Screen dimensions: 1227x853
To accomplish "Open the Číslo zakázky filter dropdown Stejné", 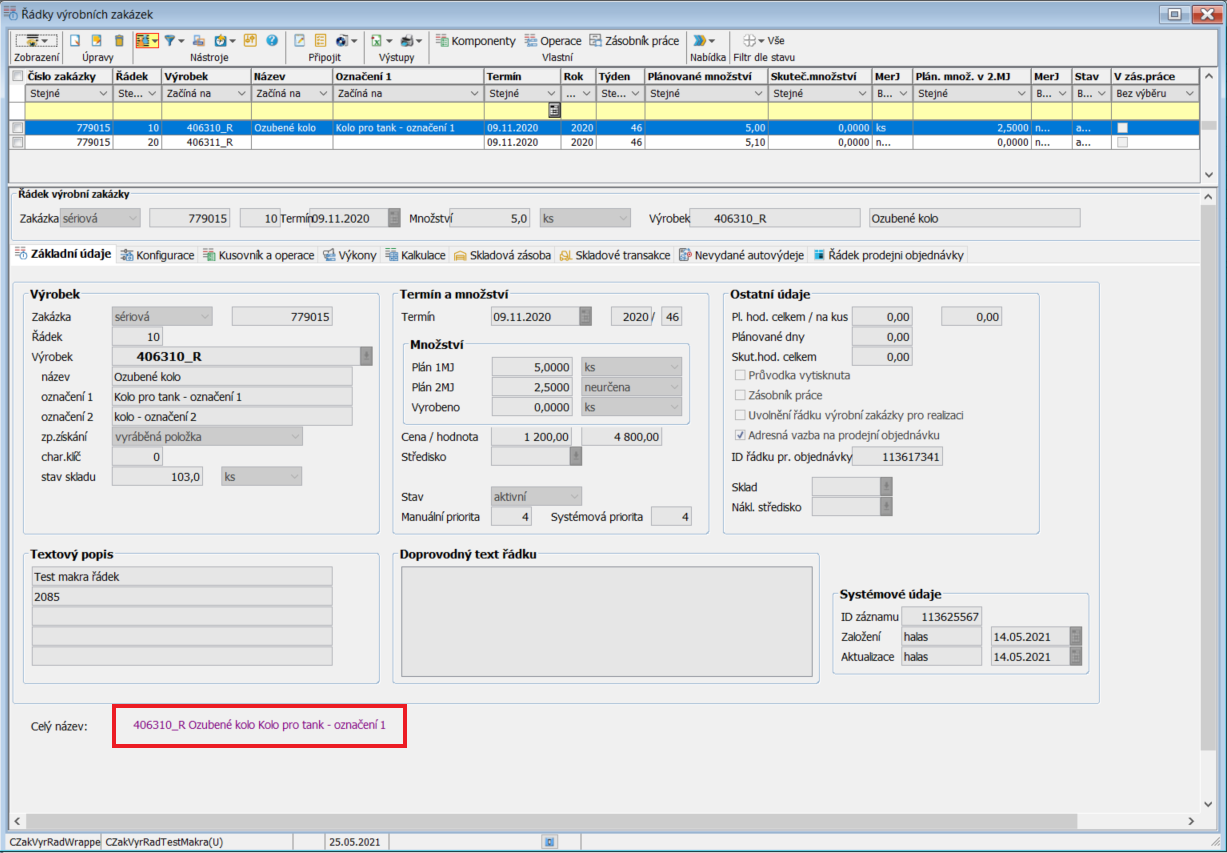I will pyautogui.click(x=105, y=94).
